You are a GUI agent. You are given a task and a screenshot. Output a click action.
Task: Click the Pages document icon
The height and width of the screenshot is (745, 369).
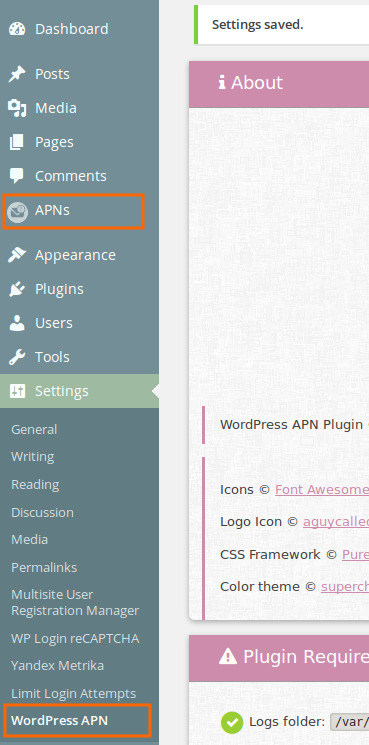coord(17,142)
